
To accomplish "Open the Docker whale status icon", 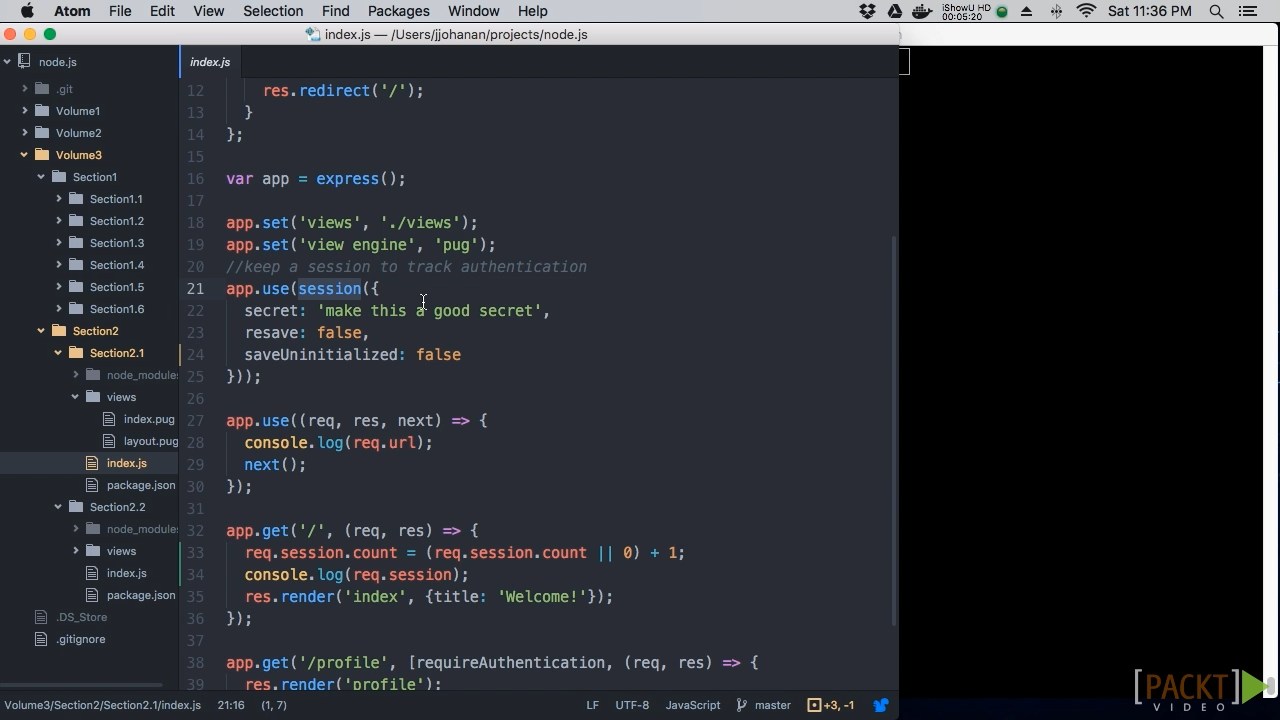I will click(923, 11).
